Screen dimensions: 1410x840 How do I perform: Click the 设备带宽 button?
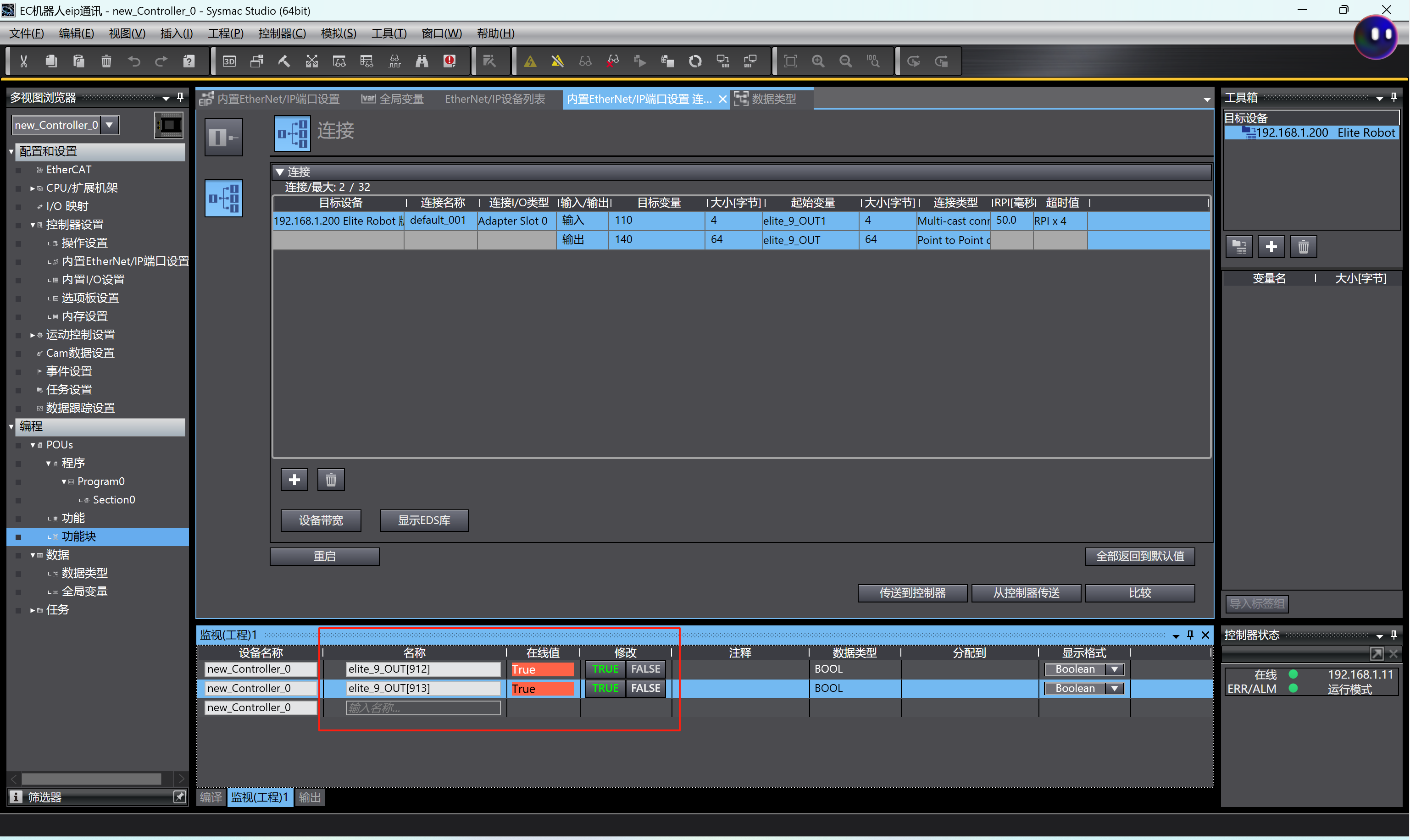pyautogui.click(x=321, y=520)
